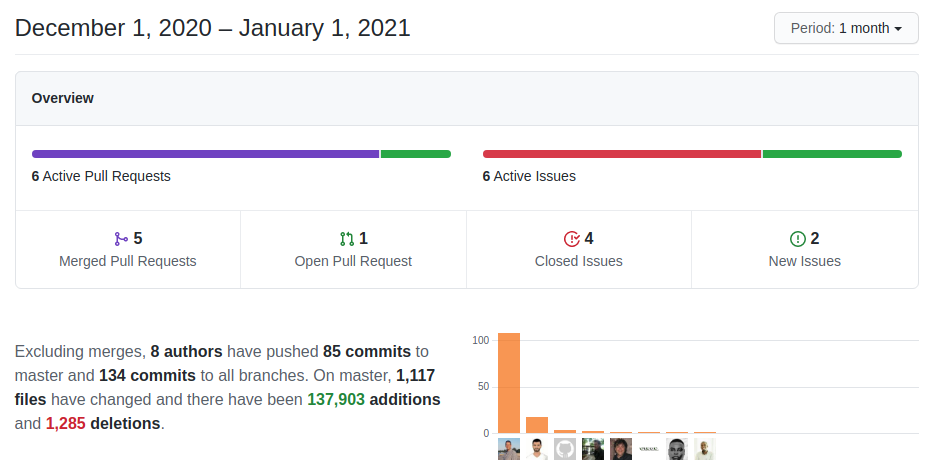This screenshot has height=474, width=942.
Task: Click the GitHub Octocat default avatar
Action: click(565, 449)
